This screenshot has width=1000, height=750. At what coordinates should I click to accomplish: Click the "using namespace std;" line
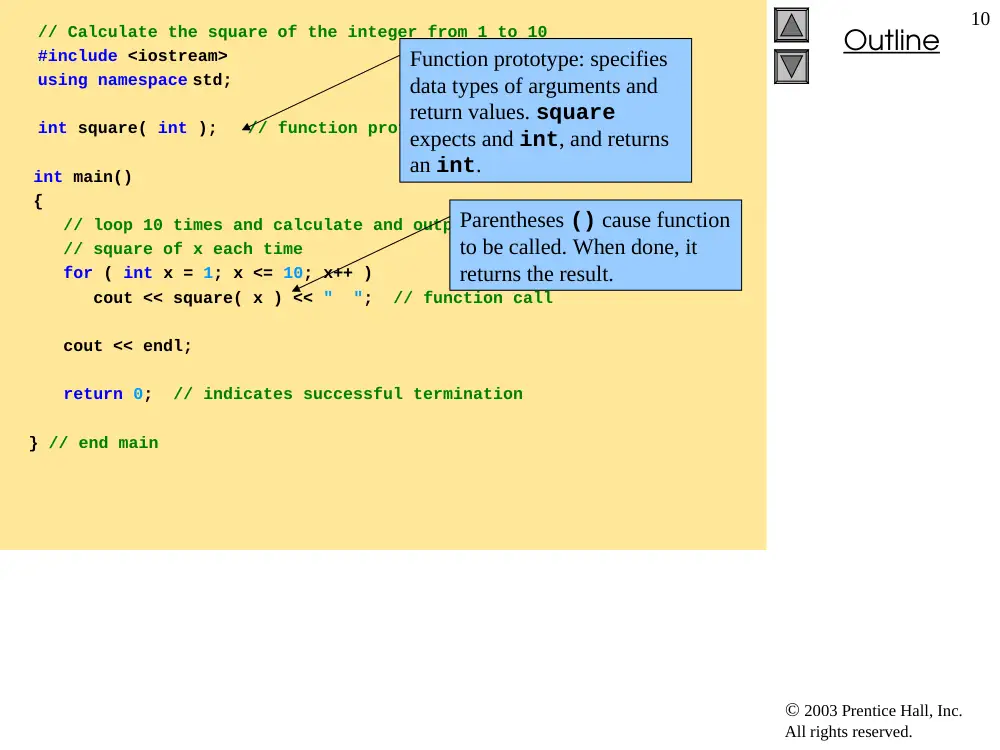[x=134, y=80]
